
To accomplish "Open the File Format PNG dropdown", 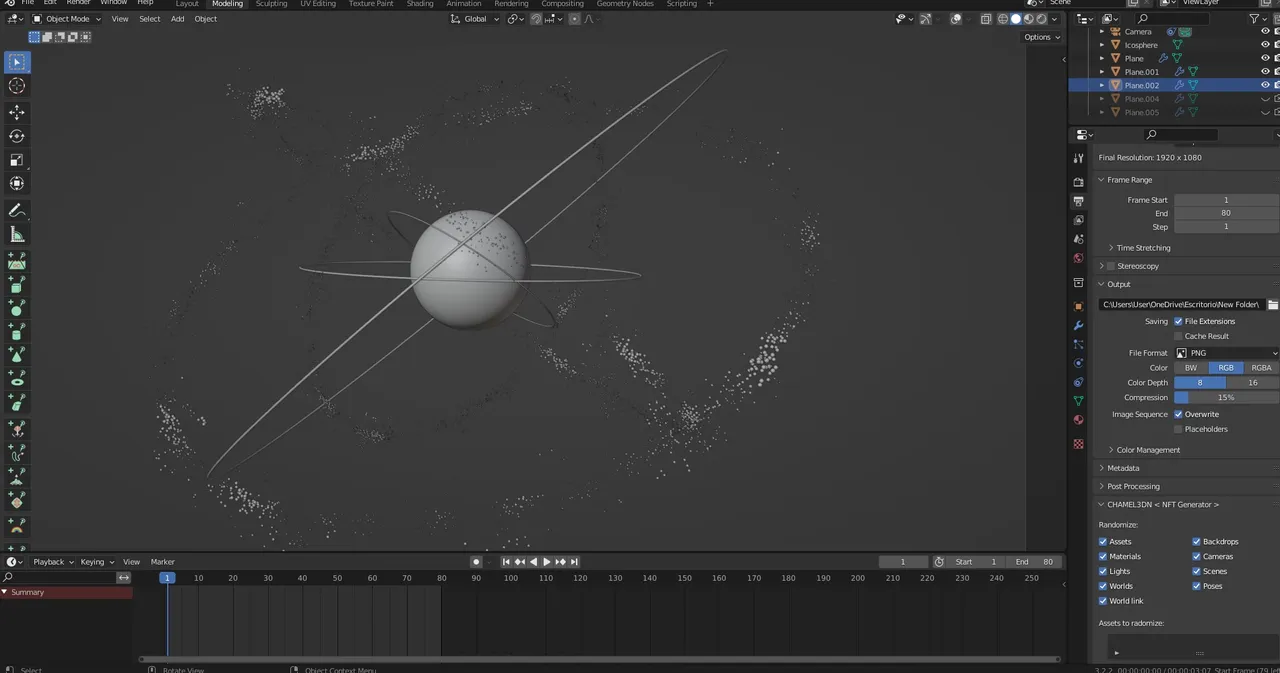I will [1226, 353].
